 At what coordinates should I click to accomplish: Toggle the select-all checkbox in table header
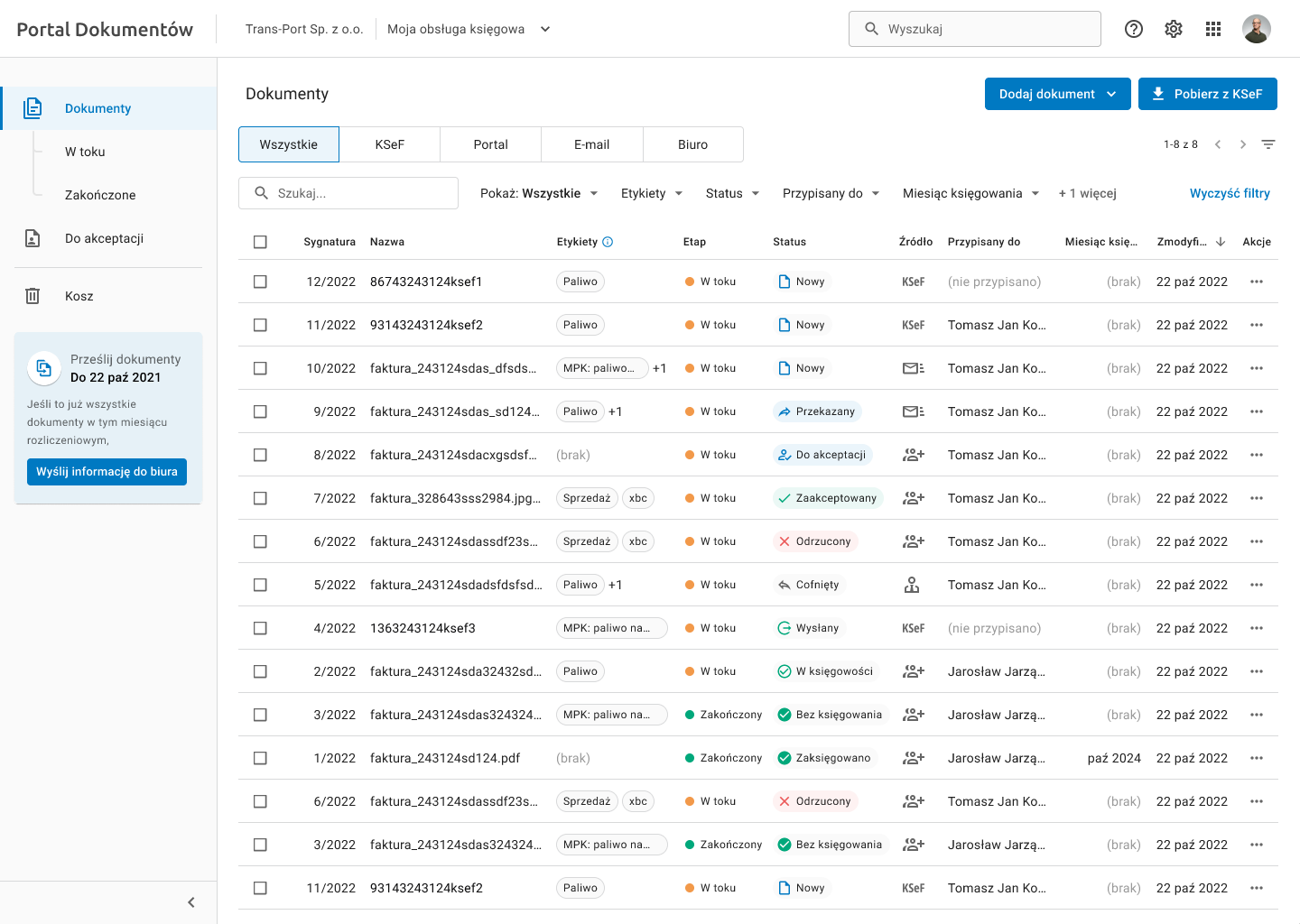(x=260, y=242)
